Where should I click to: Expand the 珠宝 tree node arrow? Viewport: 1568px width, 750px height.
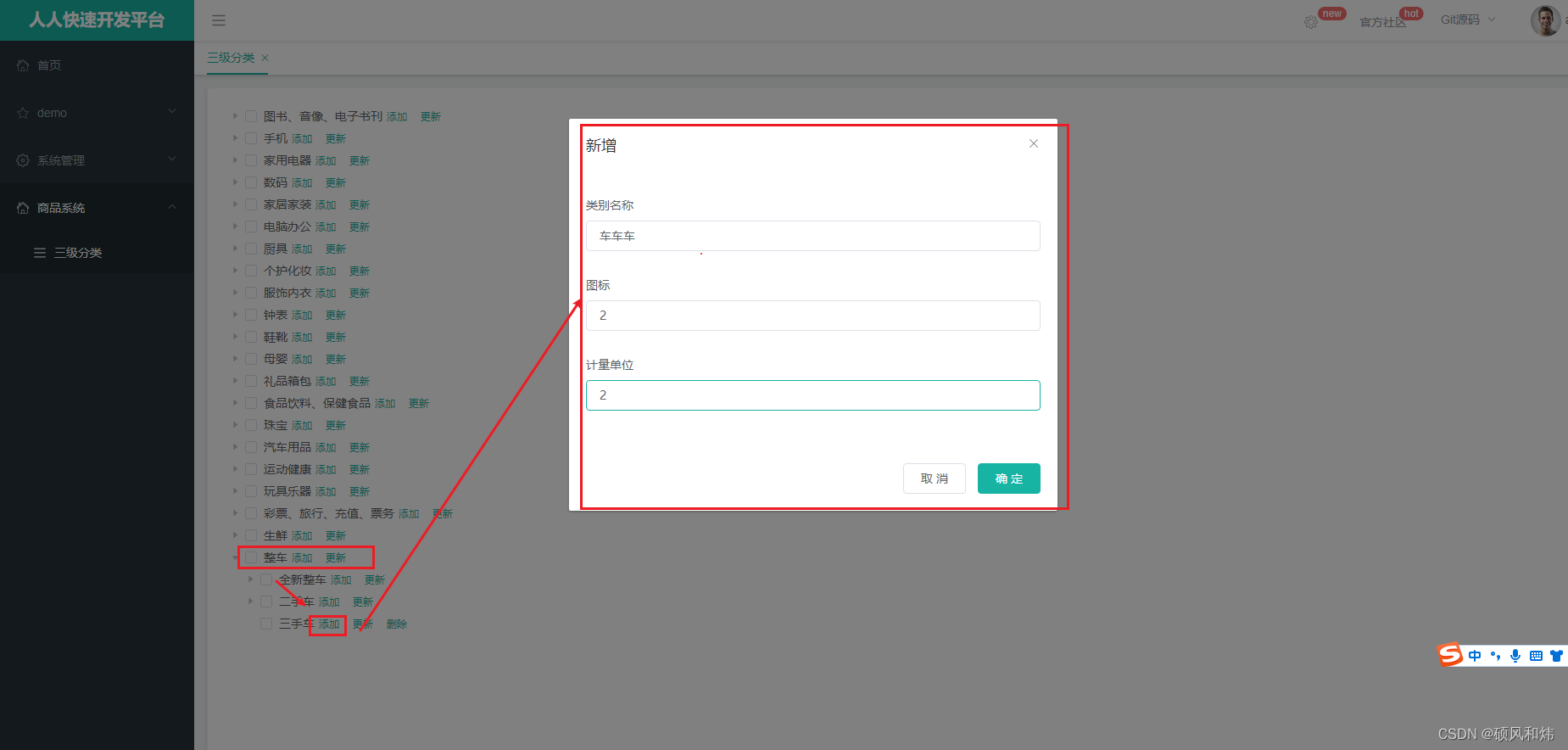236,425
